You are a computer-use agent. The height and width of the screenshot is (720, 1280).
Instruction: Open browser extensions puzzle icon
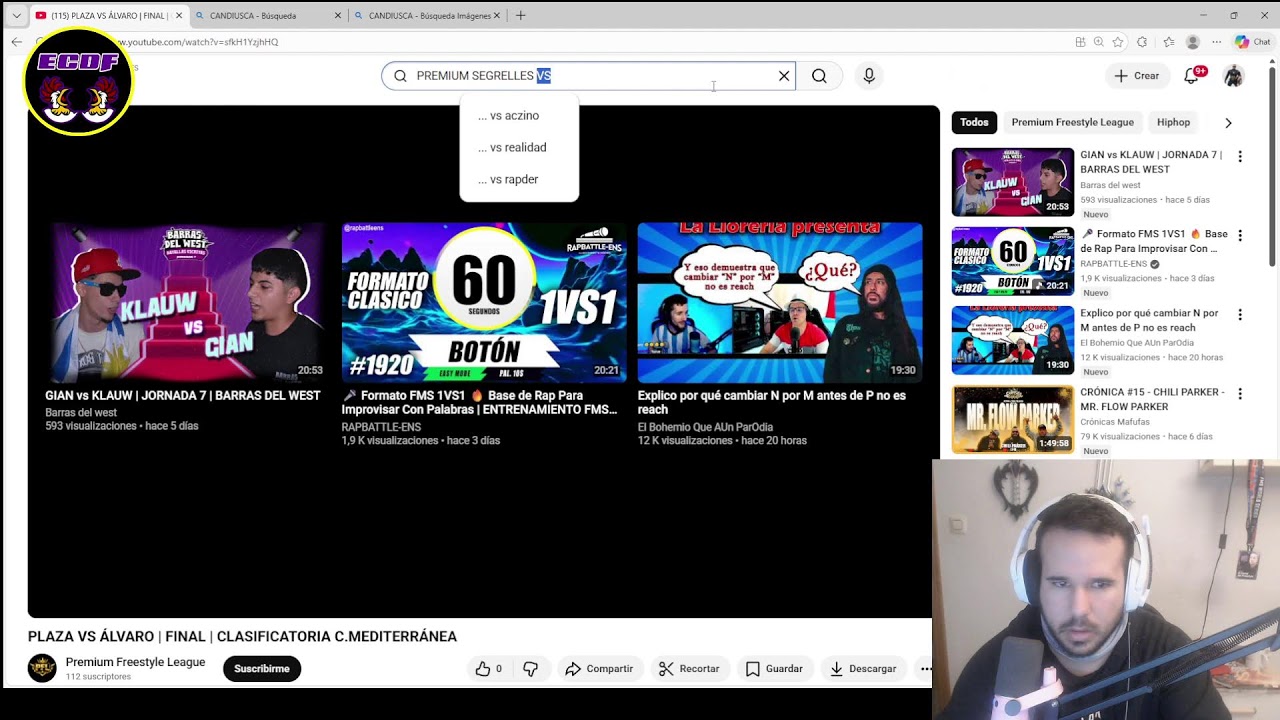click(x=1142, y=42)
